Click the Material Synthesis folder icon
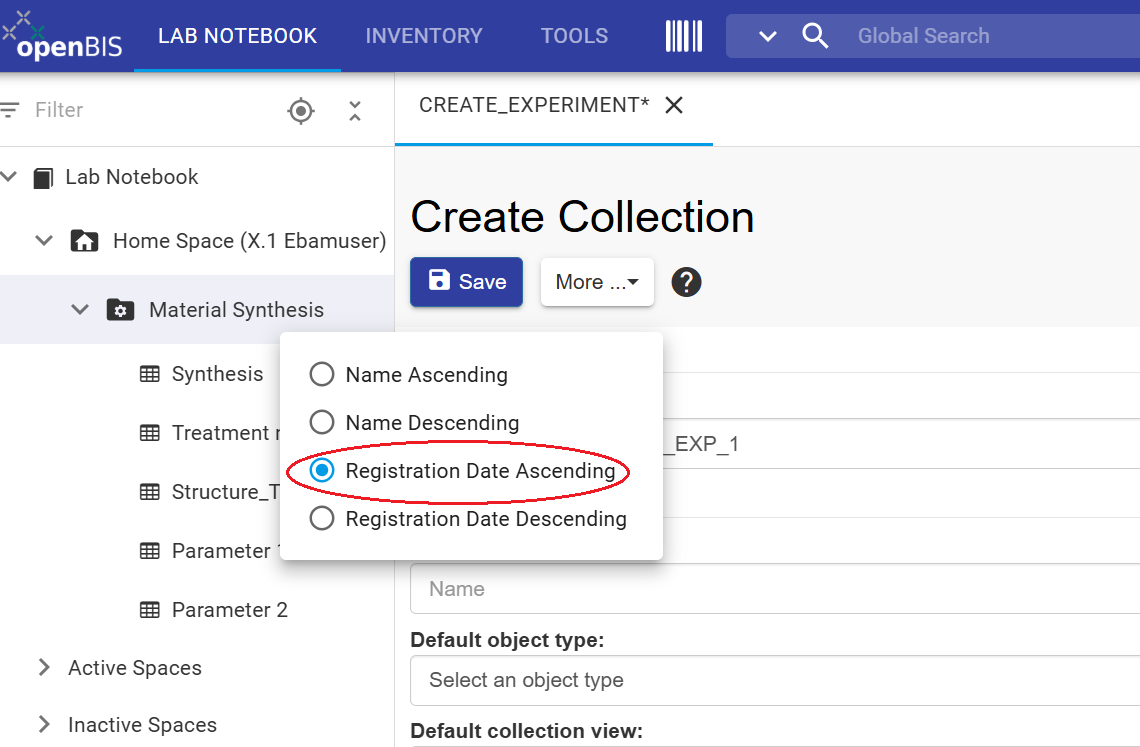This screenshot has height=747, width=1140. (x=120, y=310)
